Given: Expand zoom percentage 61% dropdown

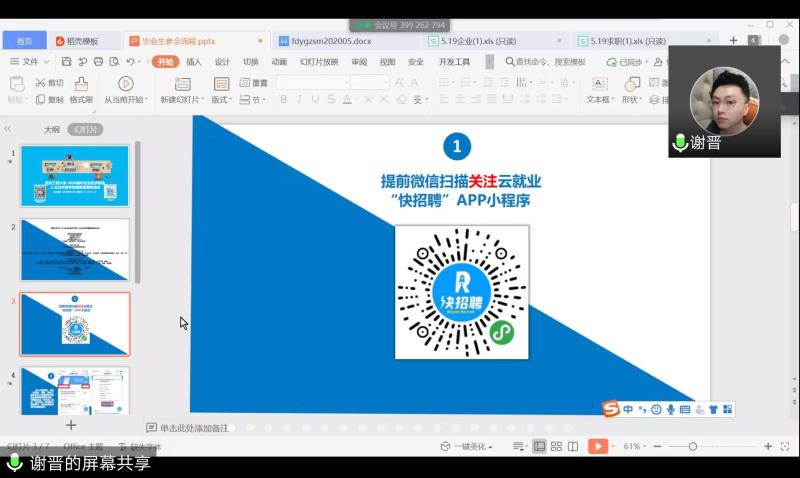Looking at the screenshot, I should pyautogui.click(x=644, y=447).
